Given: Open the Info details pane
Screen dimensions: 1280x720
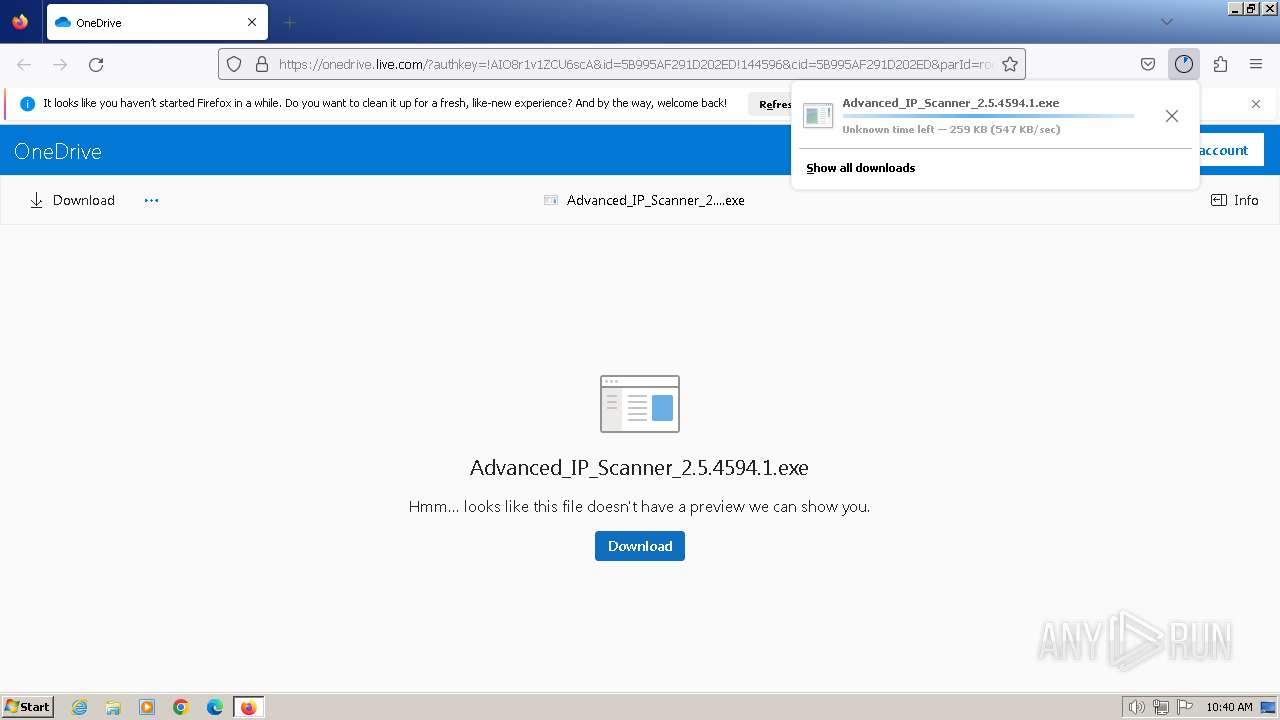Looking at the screenshot, I should 1235,200.
